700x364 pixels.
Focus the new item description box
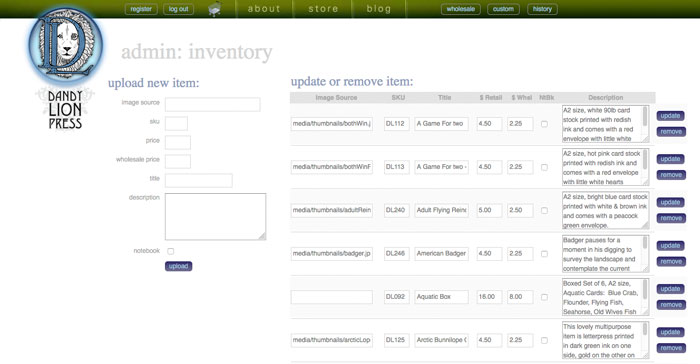[x=215, y=217]
